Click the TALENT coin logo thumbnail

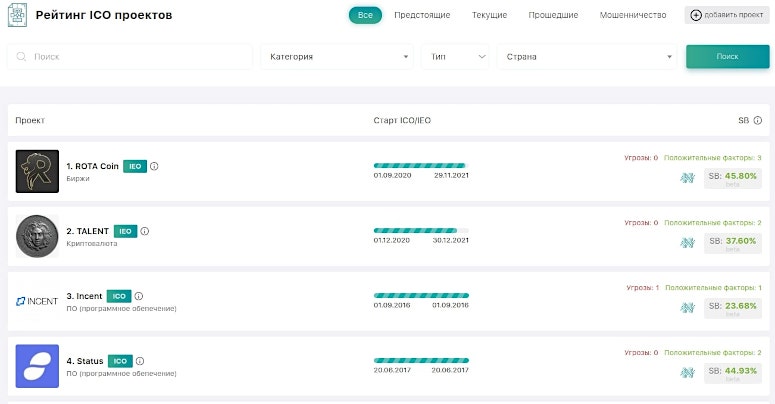37,236
